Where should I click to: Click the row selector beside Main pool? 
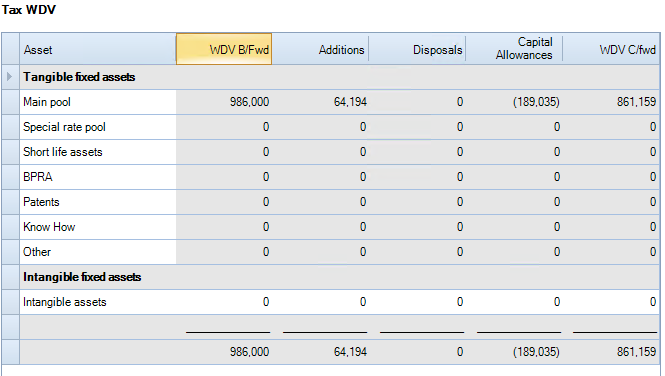coord(11,102)
